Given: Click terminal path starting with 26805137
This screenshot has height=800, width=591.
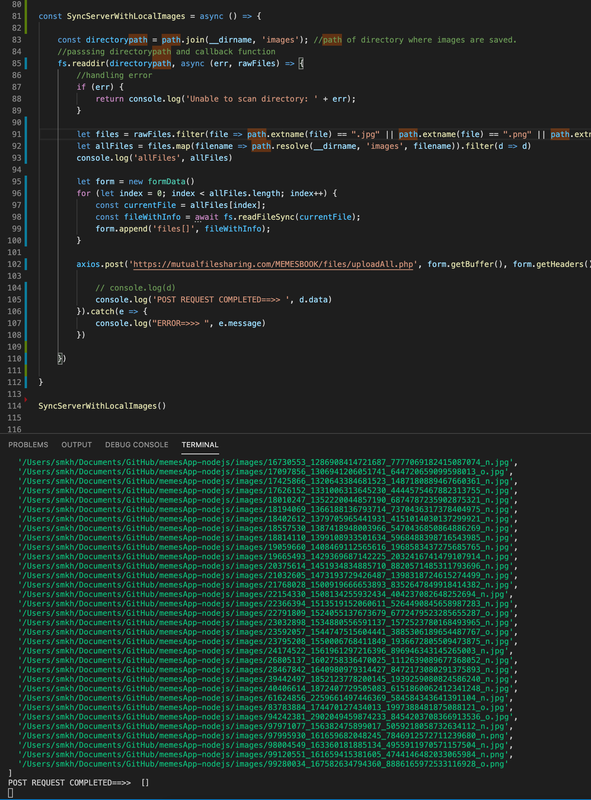Looking at the screenshot, I should [268, 661].
